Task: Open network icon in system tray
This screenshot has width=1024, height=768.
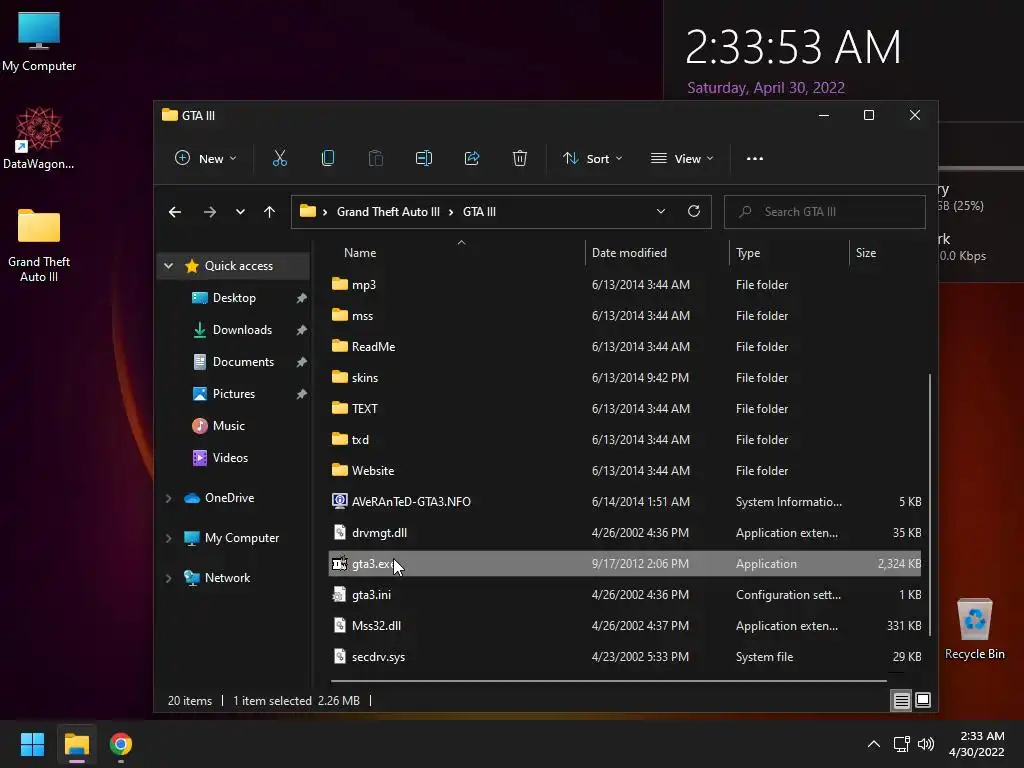Action: pyautogui.click(x=902, y=744)
